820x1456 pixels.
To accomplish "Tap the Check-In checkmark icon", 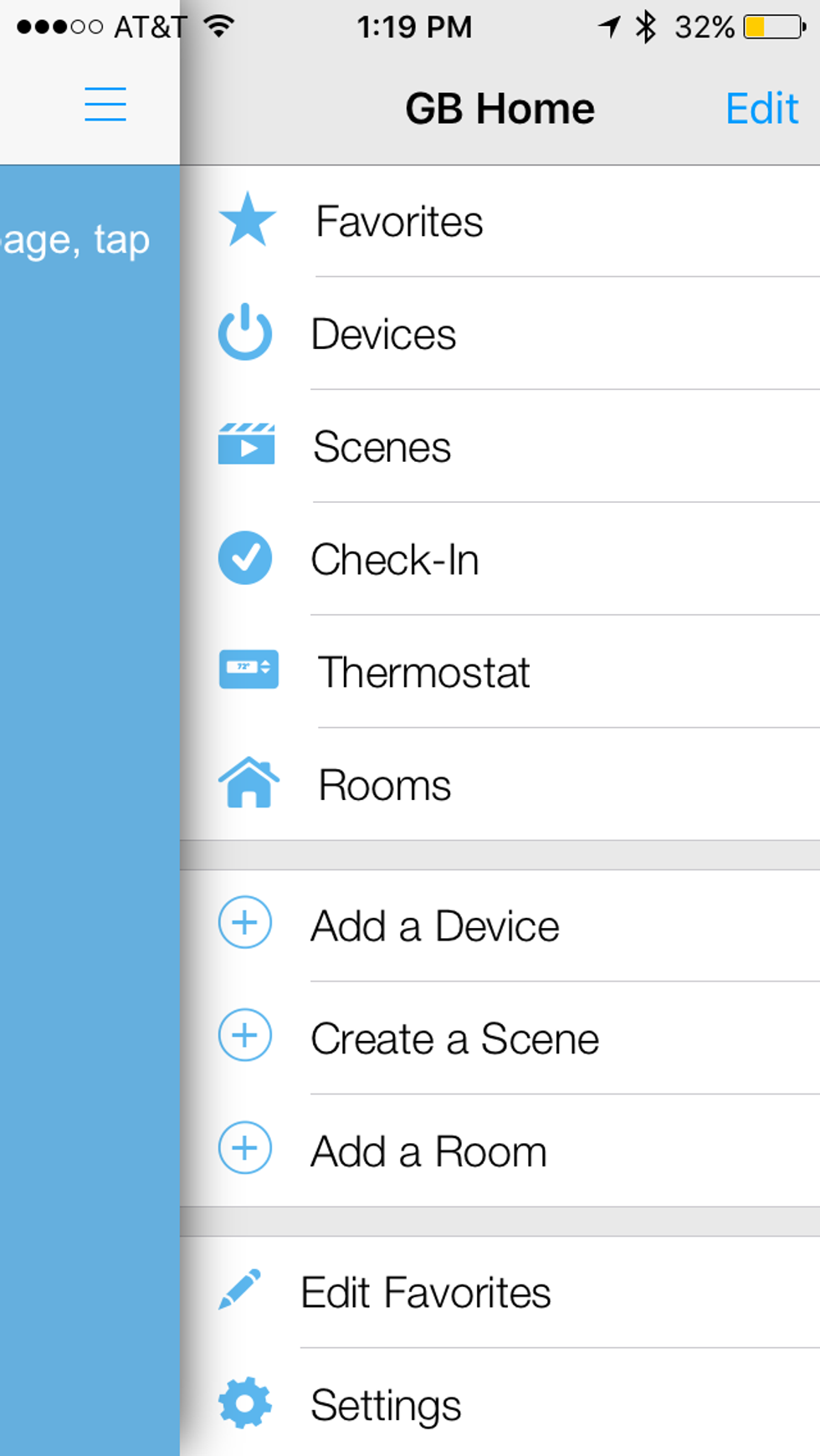I will [x=245, y=558].
